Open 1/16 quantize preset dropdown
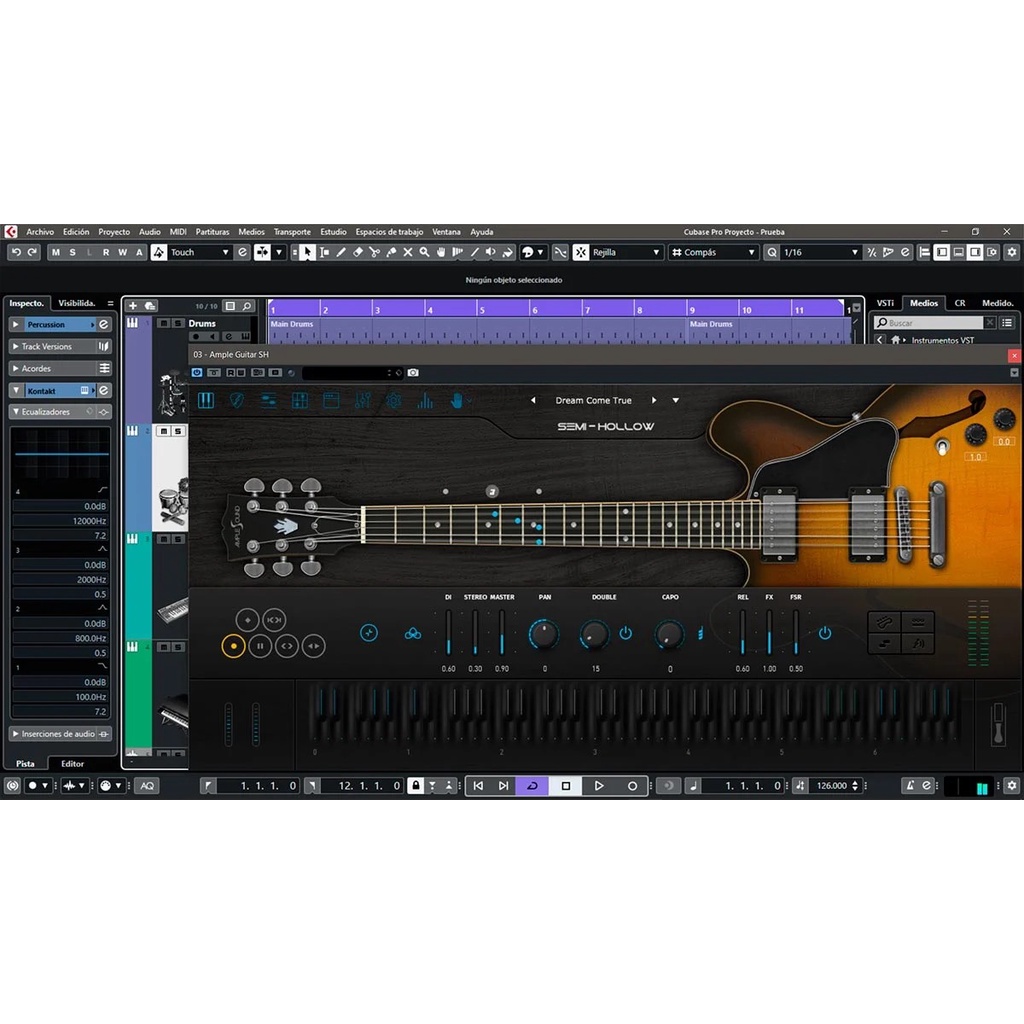 [819, 252]
